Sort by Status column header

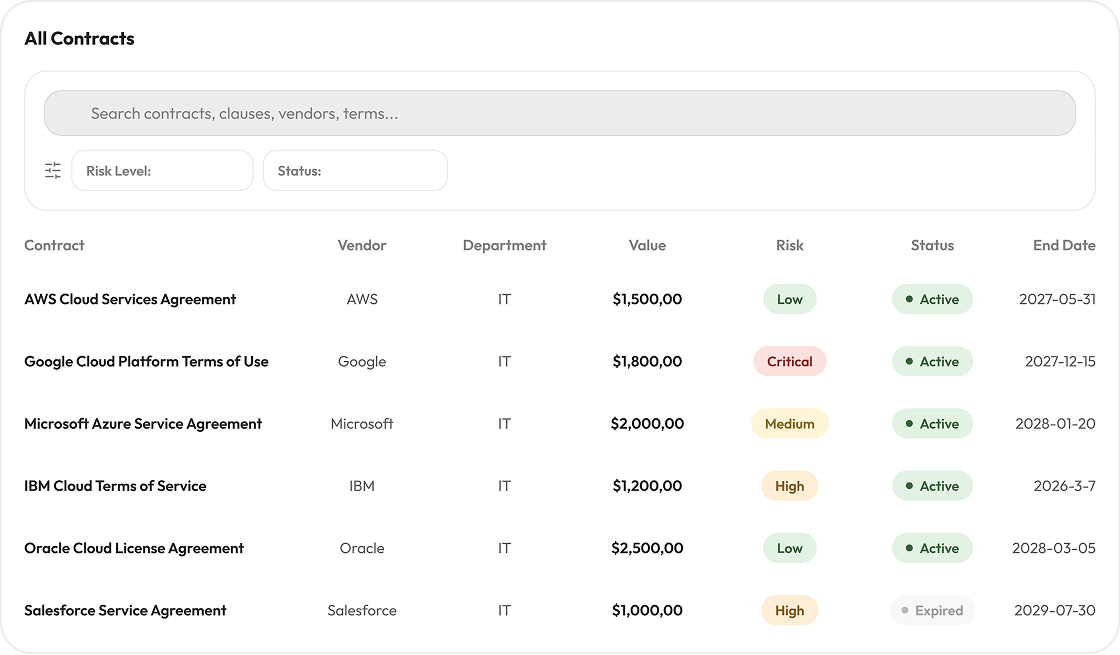(932, 245)
